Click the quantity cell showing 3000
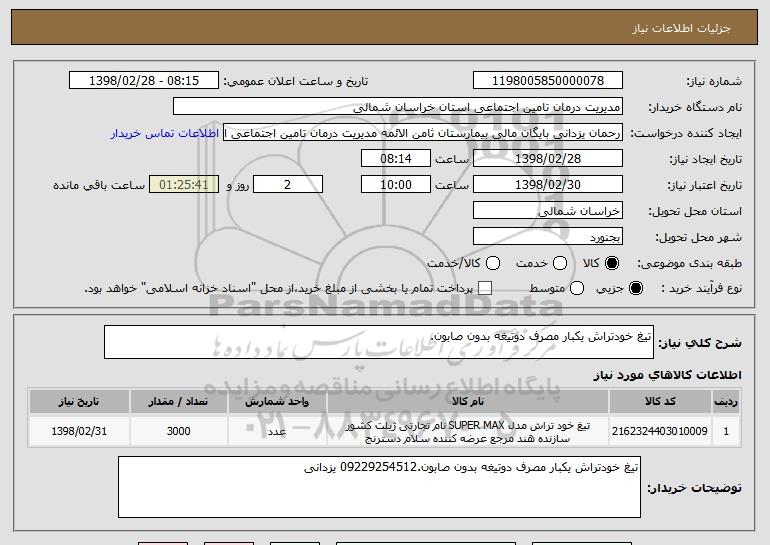Screen dimensions: 770x545 tap(178, 432)
